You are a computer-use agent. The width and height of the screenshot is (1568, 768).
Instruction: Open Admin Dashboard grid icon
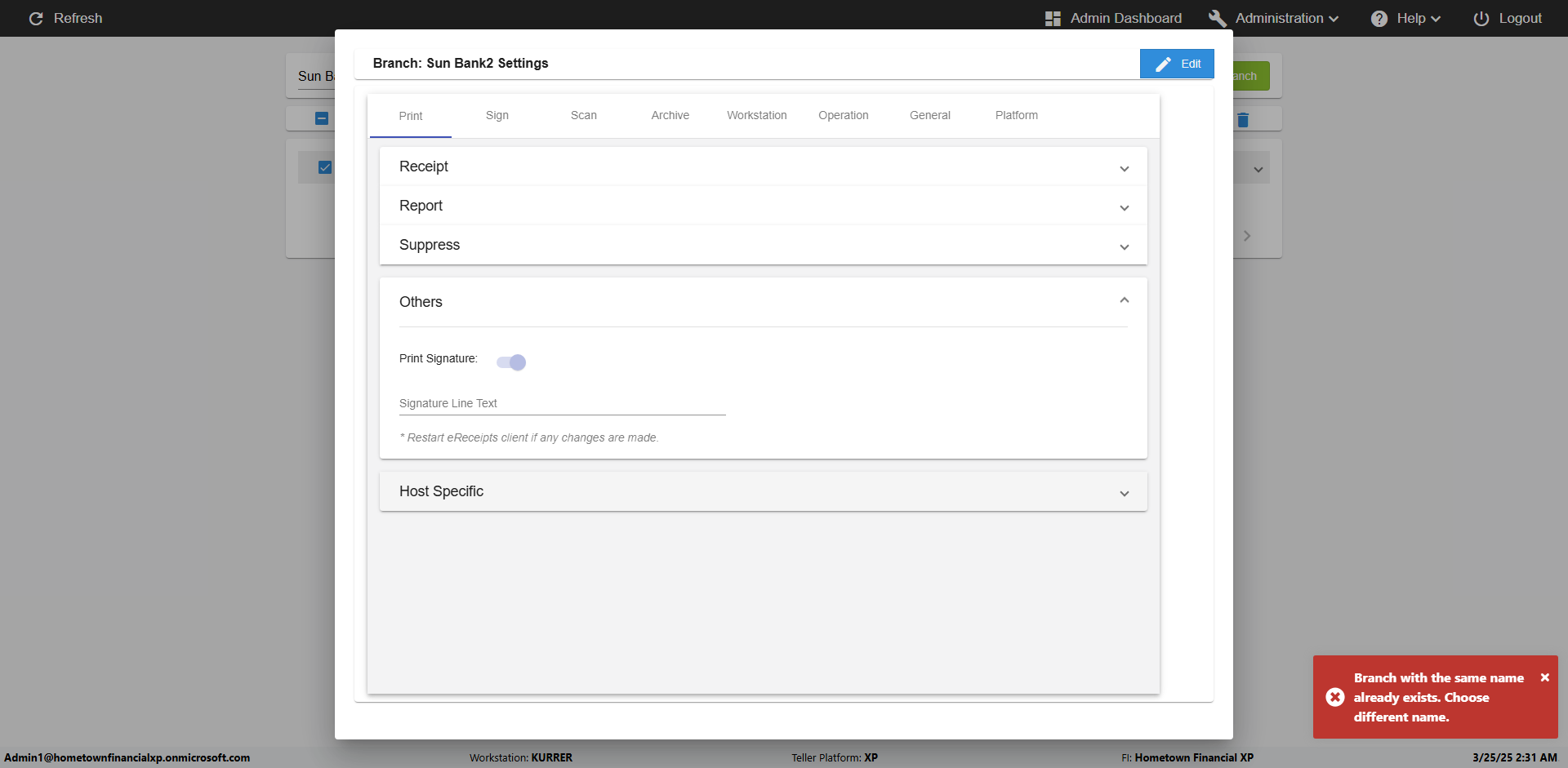(1053, 18)
